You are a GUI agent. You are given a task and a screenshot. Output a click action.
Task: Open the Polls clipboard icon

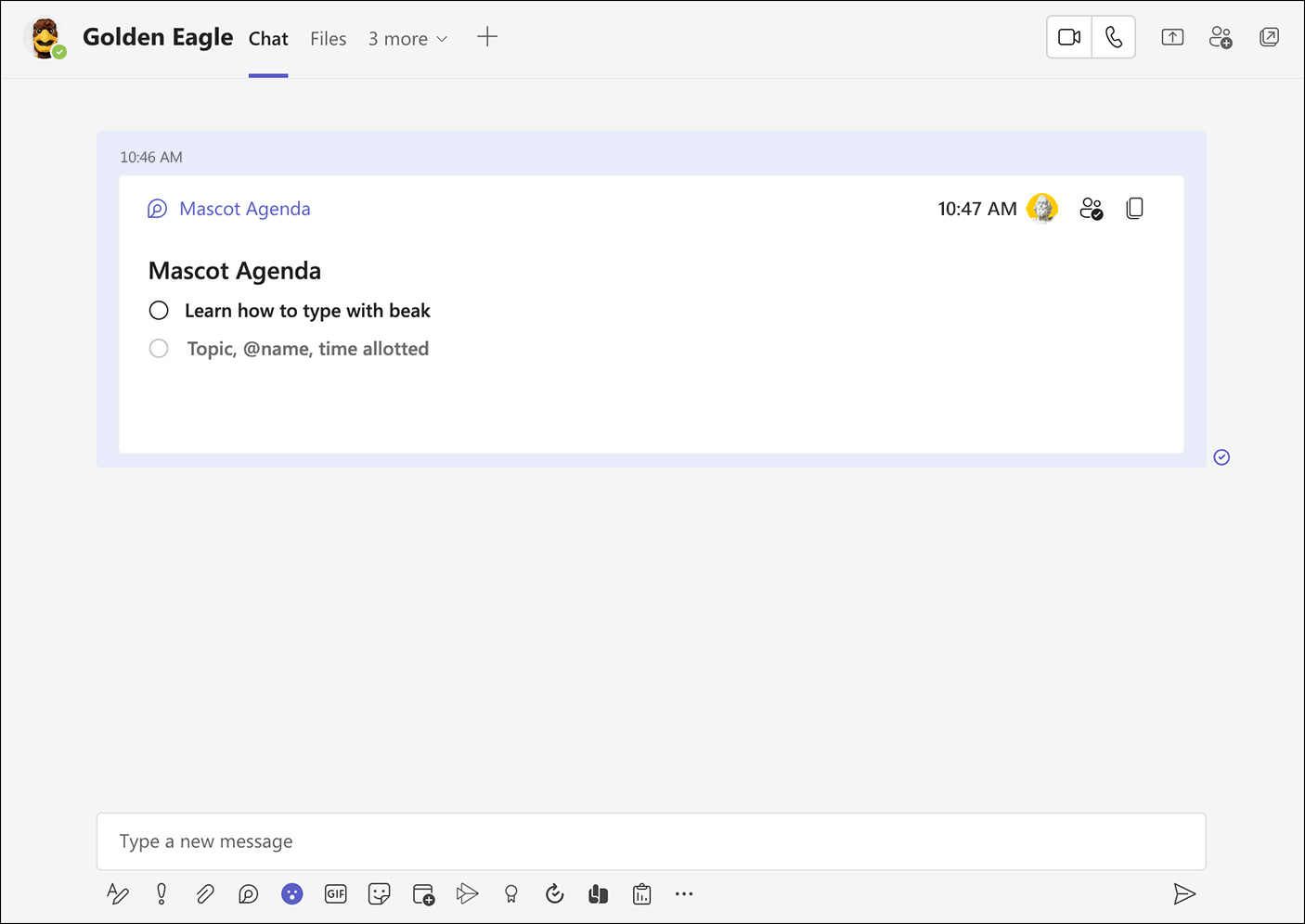click(x=641, y=894)
